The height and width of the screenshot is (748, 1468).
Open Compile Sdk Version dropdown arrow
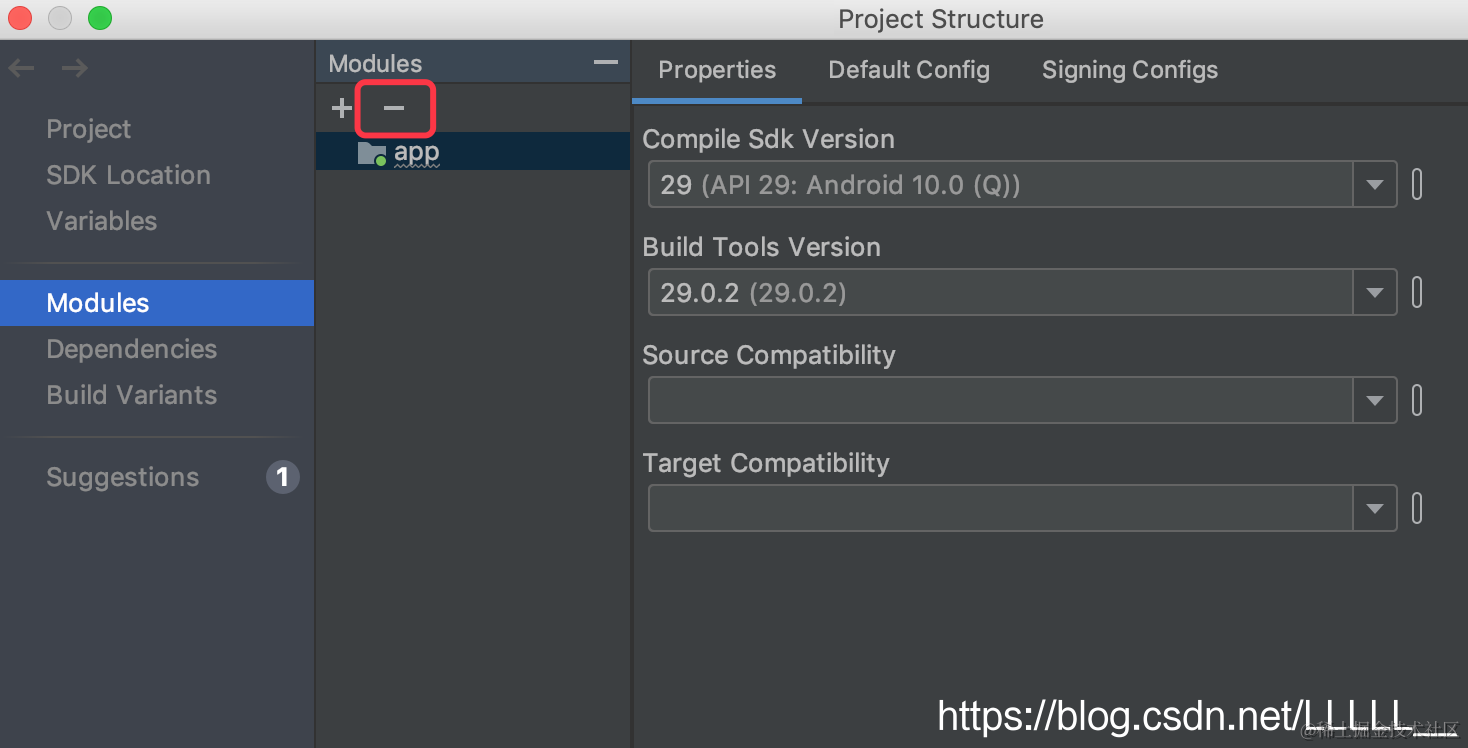click(x=1375, y=185)
